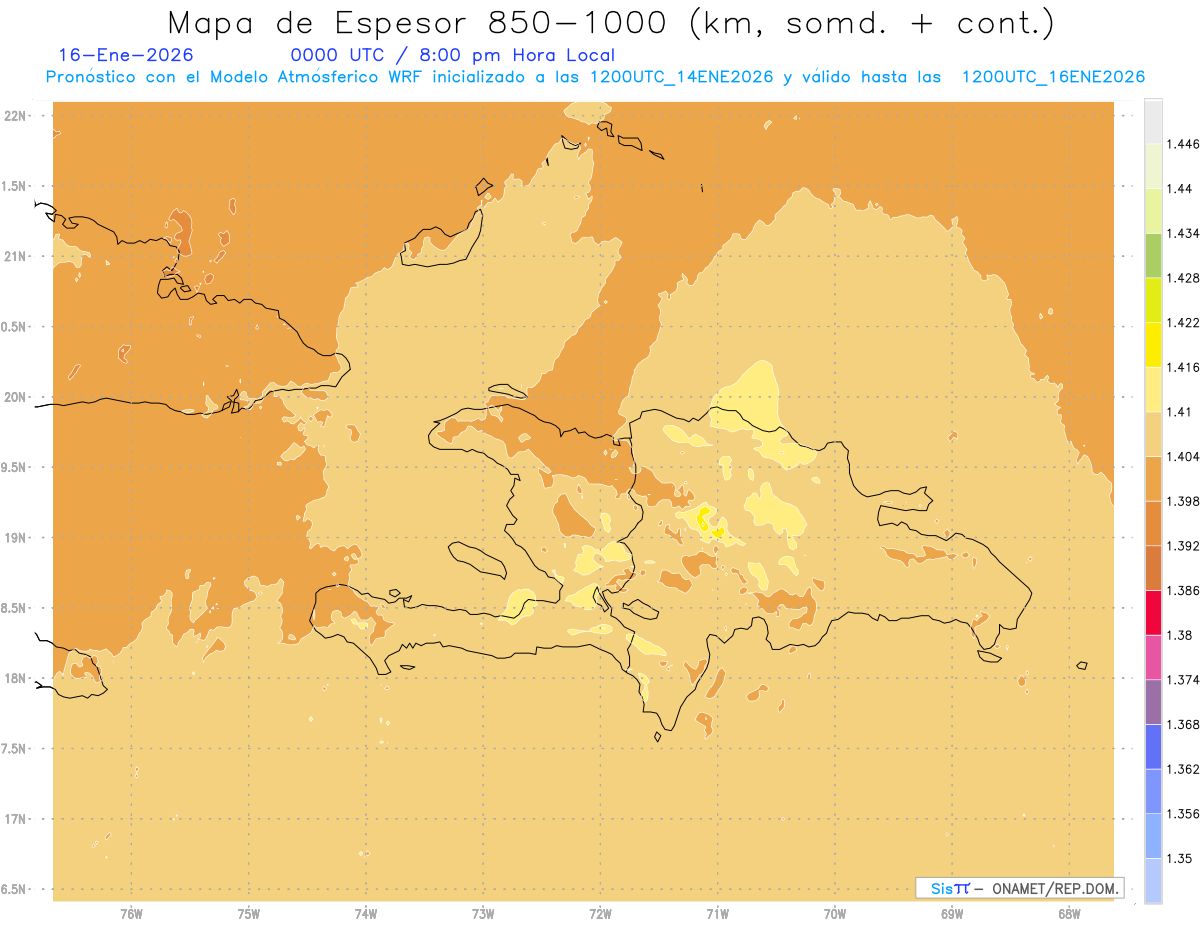Click the legend value '1.386'
1200x927 pixels.
[x=1185, y=591]
